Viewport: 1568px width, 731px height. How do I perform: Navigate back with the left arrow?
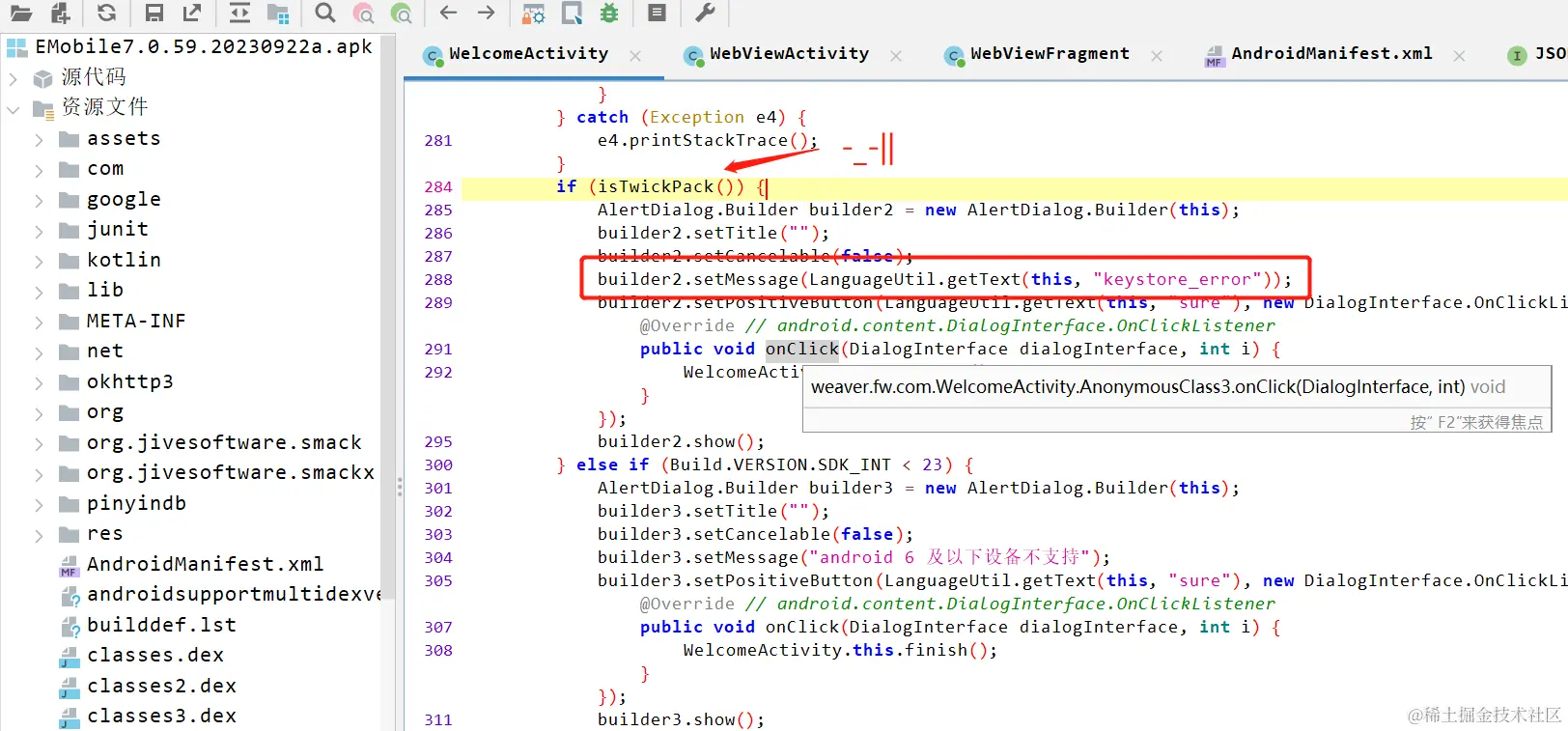coord(448,13)
